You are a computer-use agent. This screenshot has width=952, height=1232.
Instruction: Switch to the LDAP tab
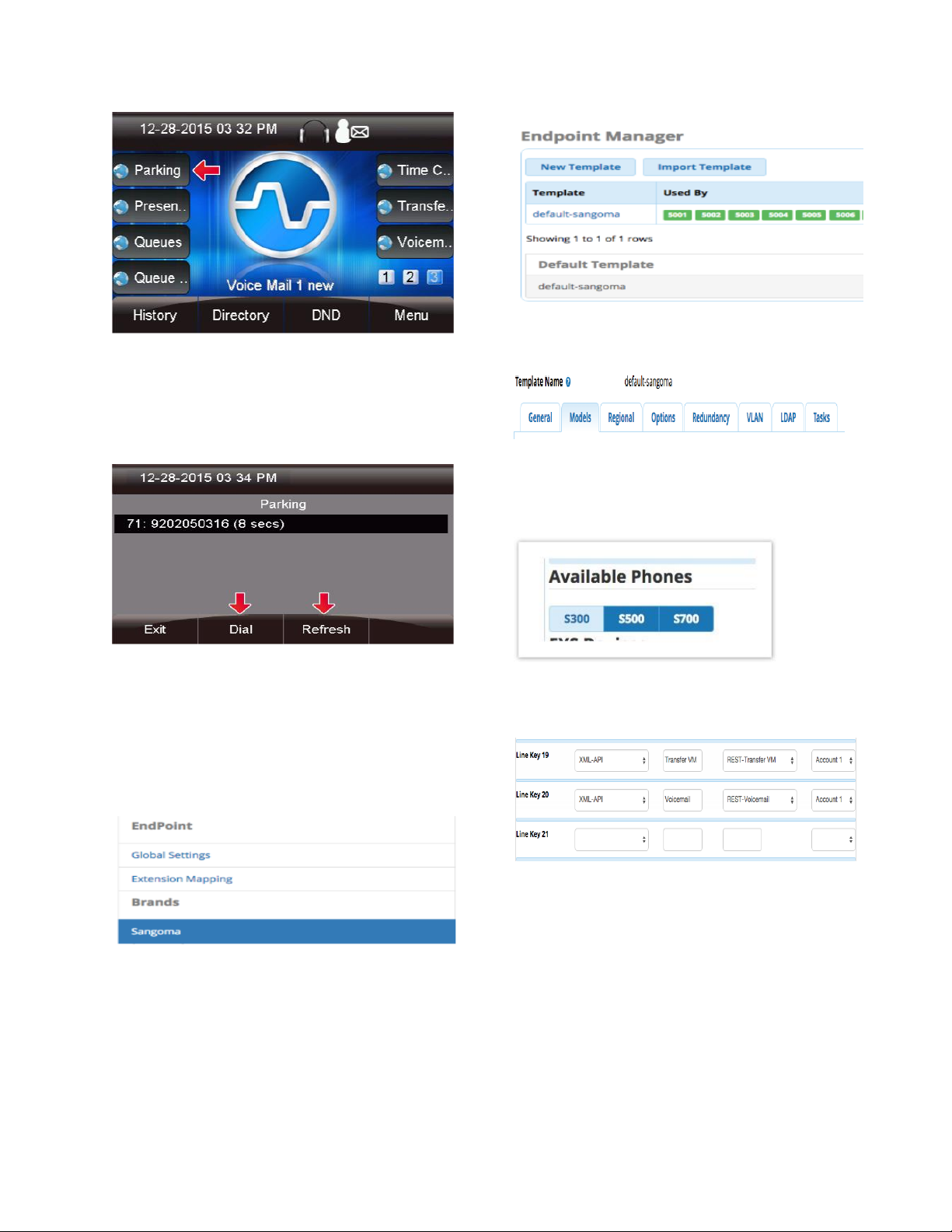[788, 418]
